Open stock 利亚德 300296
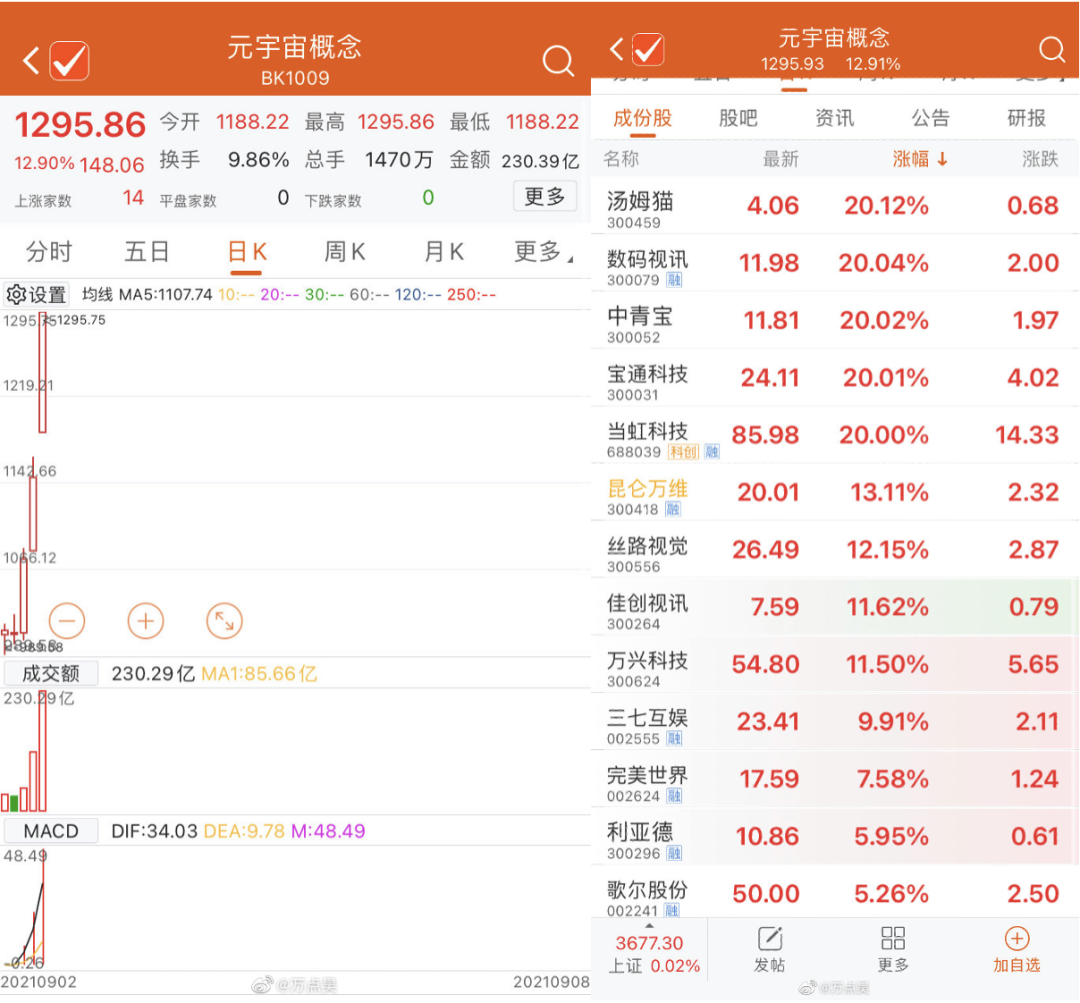 [835, 836]
